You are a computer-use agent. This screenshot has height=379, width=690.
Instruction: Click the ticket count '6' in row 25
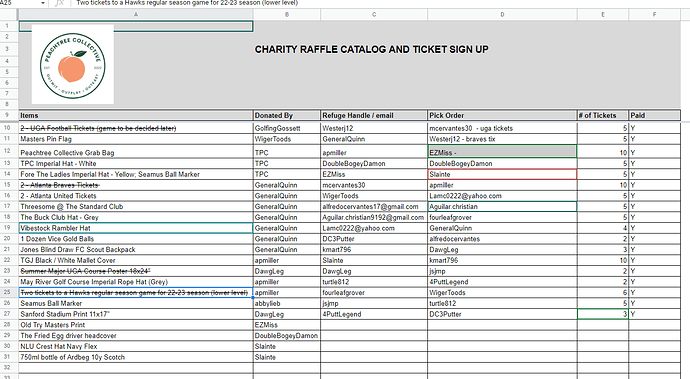[603, 292]
